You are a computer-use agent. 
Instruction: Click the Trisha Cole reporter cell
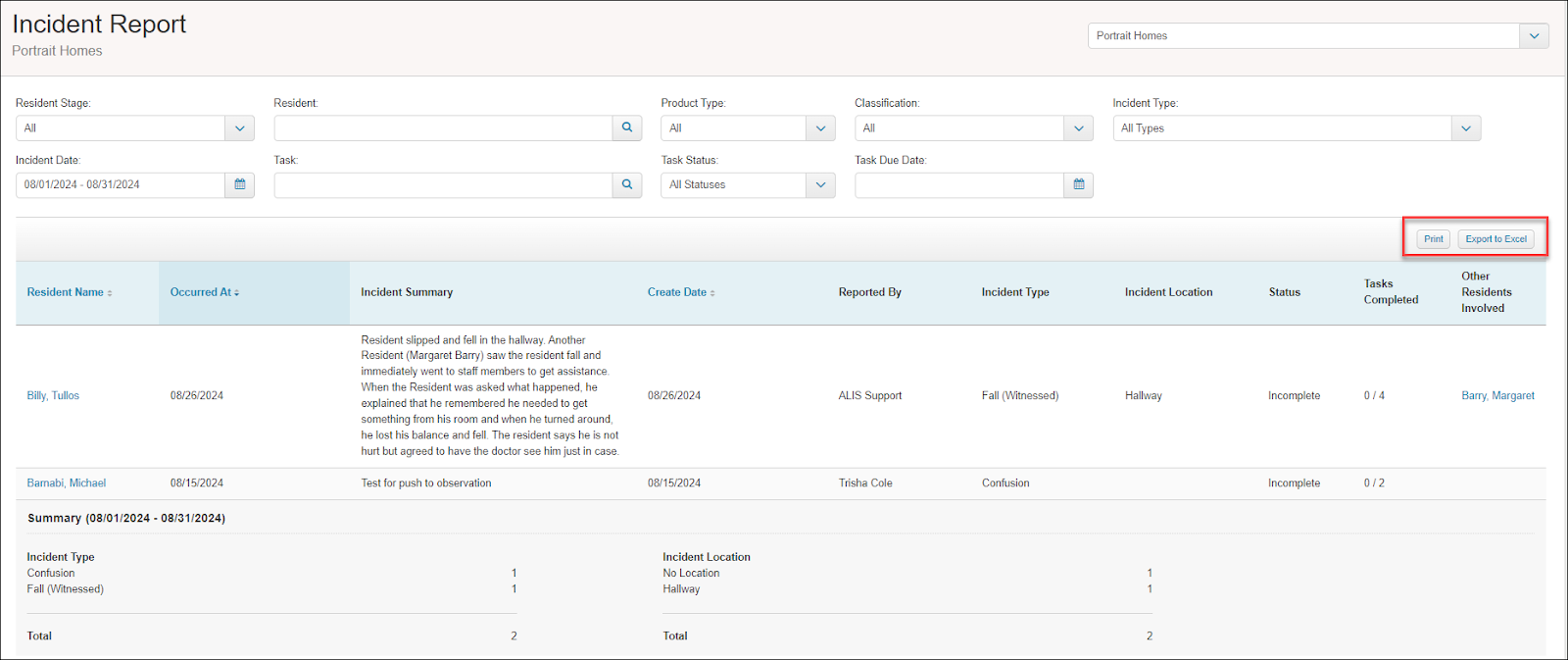[x=865, y=482]
